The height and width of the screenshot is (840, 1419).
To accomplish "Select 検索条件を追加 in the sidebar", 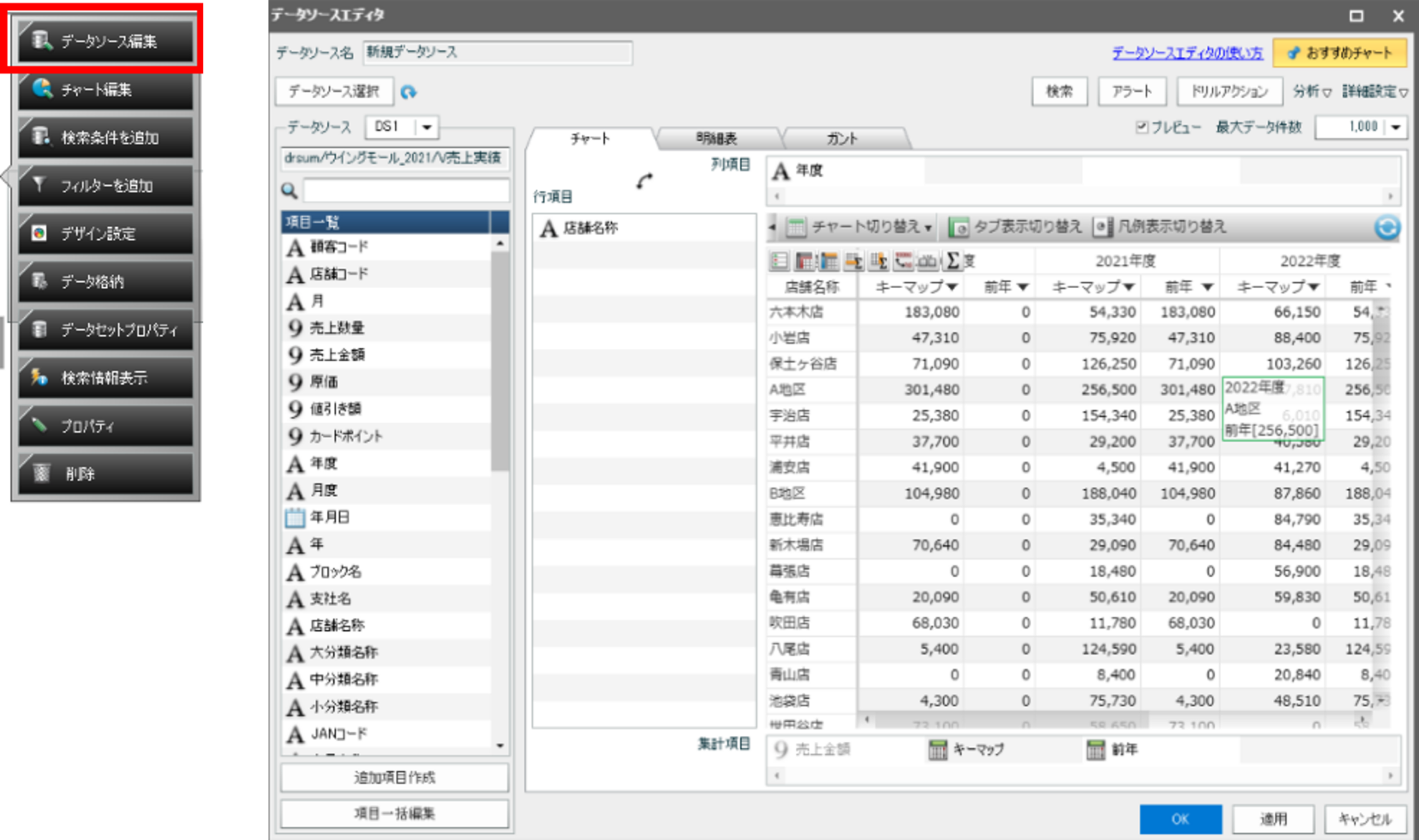I will click(x=105, y=138).
